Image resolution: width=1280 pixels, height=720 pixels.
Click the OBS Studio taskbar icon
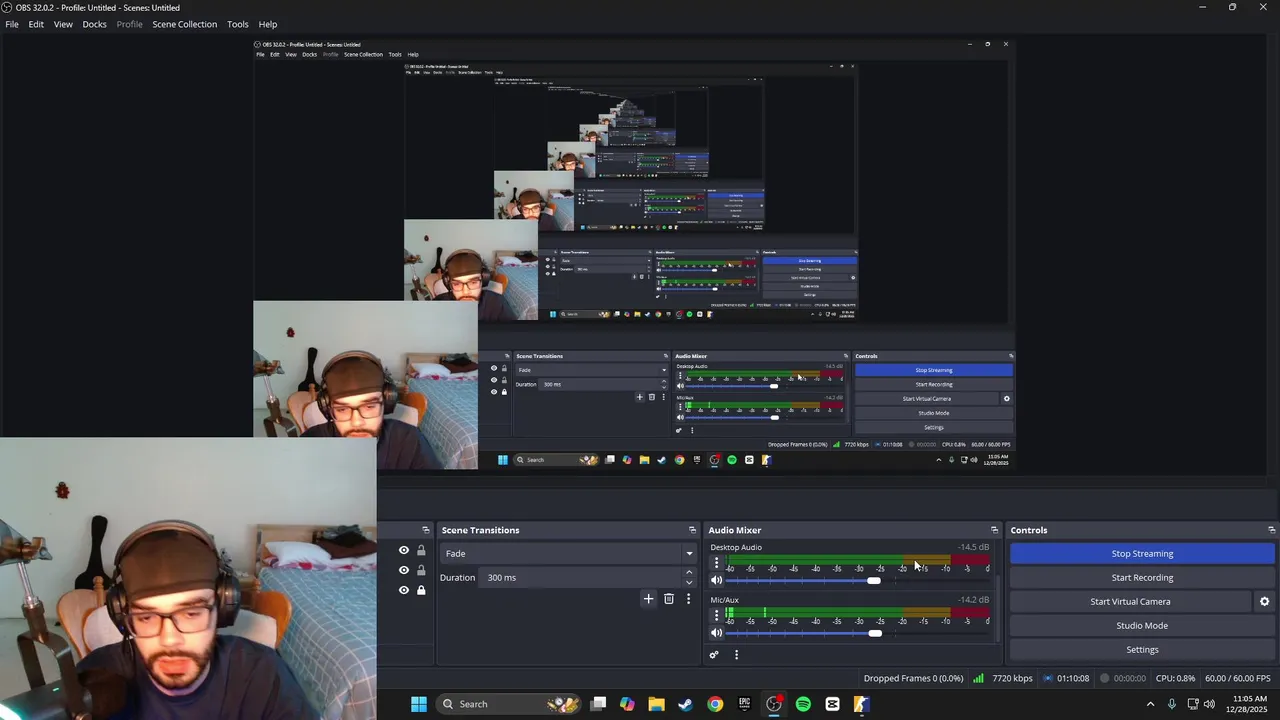[774, 704]
